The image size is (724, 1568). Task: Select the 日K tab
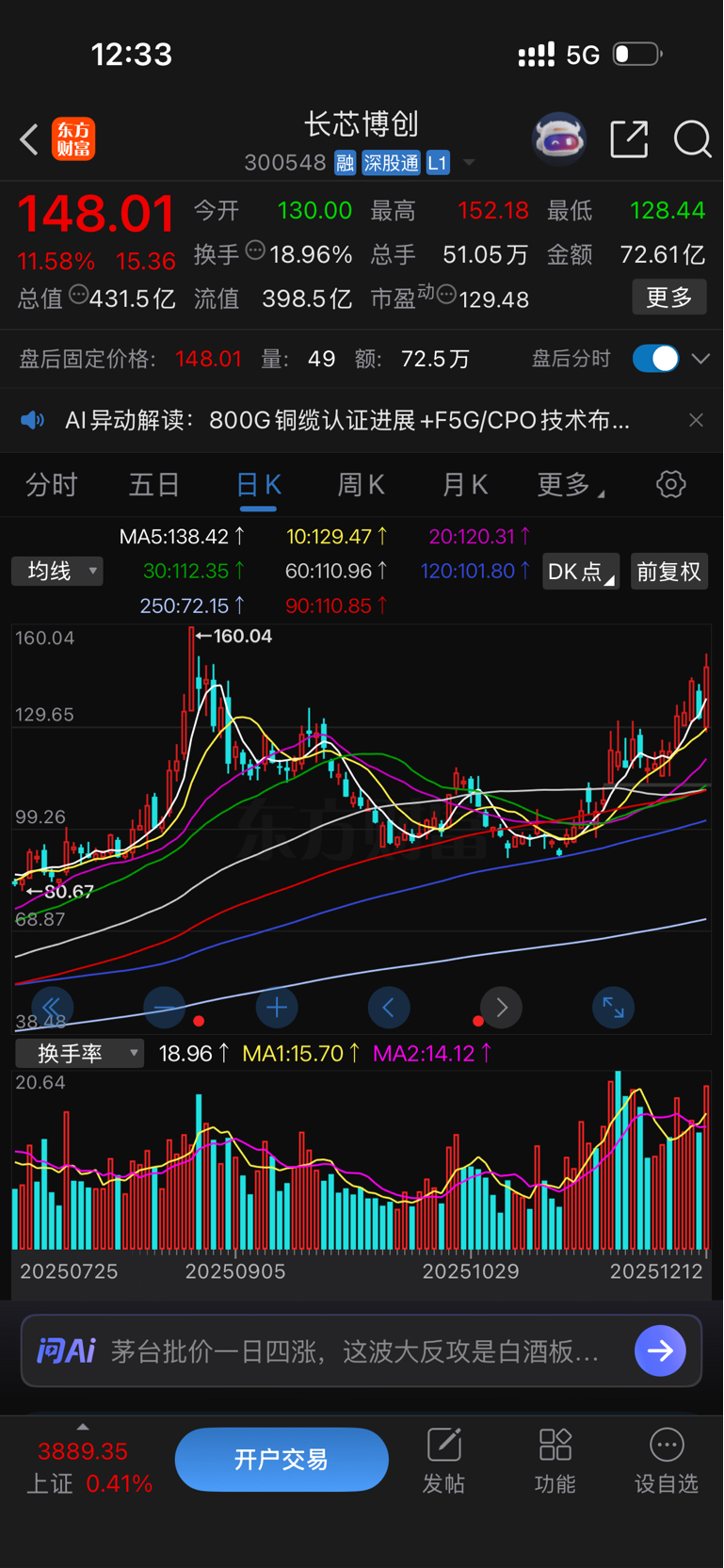point(258,485)
